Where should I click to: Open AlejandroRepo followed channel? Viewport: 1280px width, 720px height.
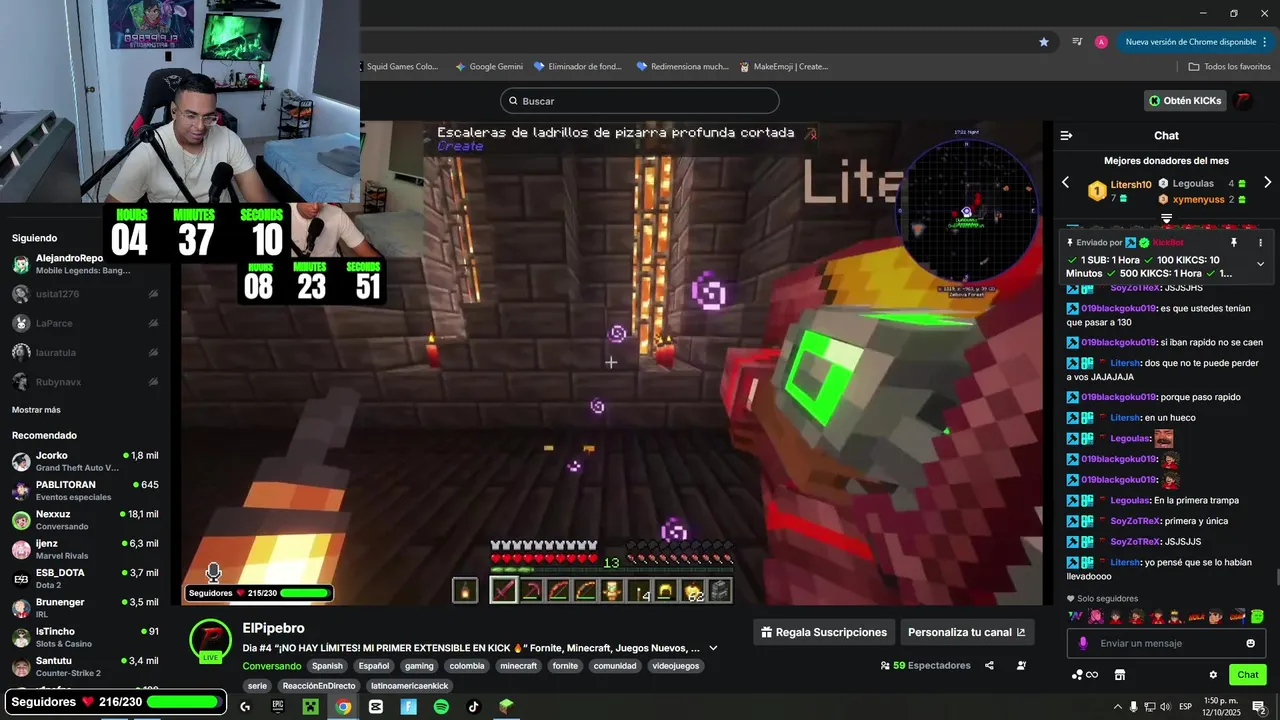tap(85, 264)
